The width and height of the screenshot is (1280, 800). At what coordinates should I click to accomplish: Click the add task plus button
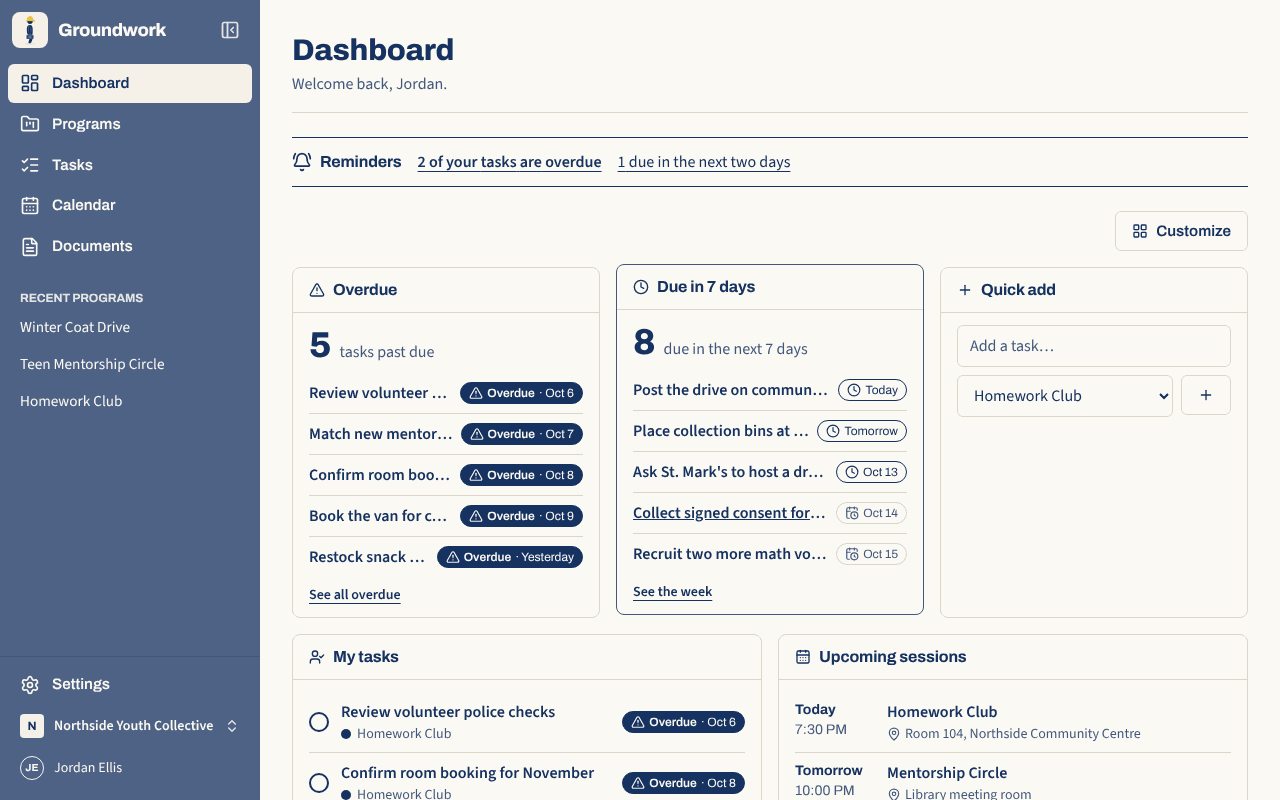(1206, 396)
